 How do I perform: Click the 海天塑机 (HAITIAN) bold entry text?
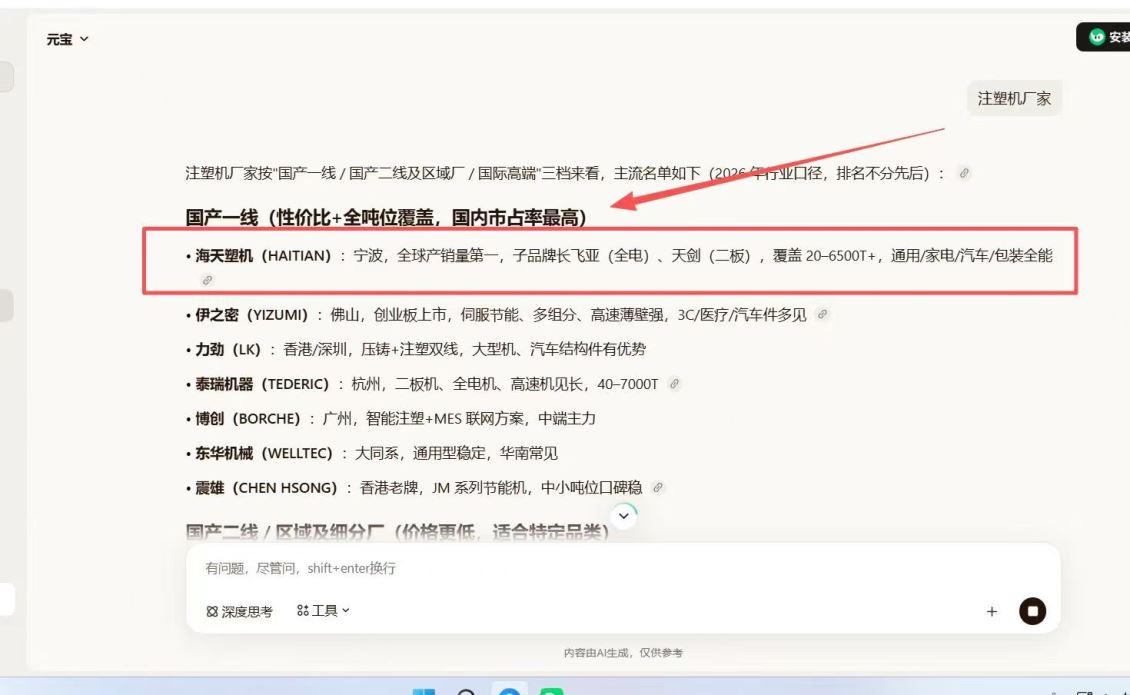click(x=263, y=255)
